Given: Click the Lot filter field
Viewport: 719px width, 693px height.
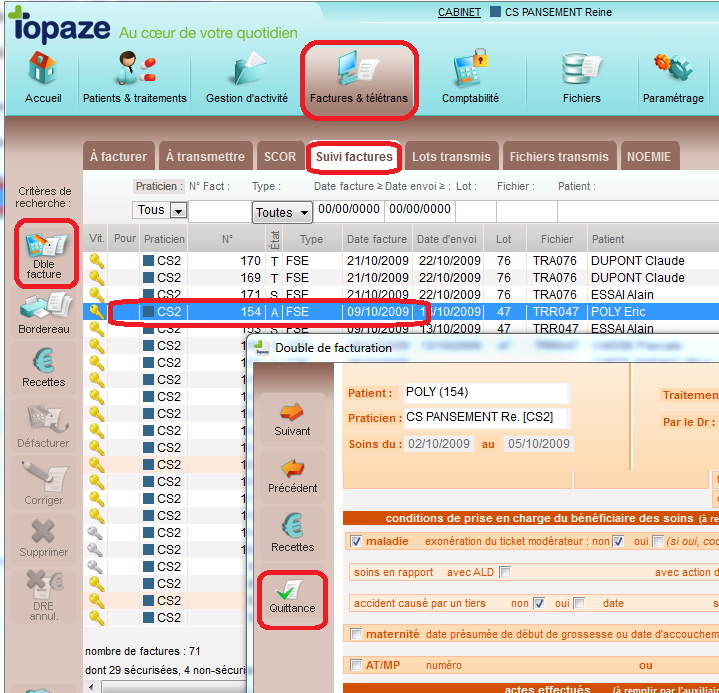Looking at the screenshot, I should pos(476,211).
